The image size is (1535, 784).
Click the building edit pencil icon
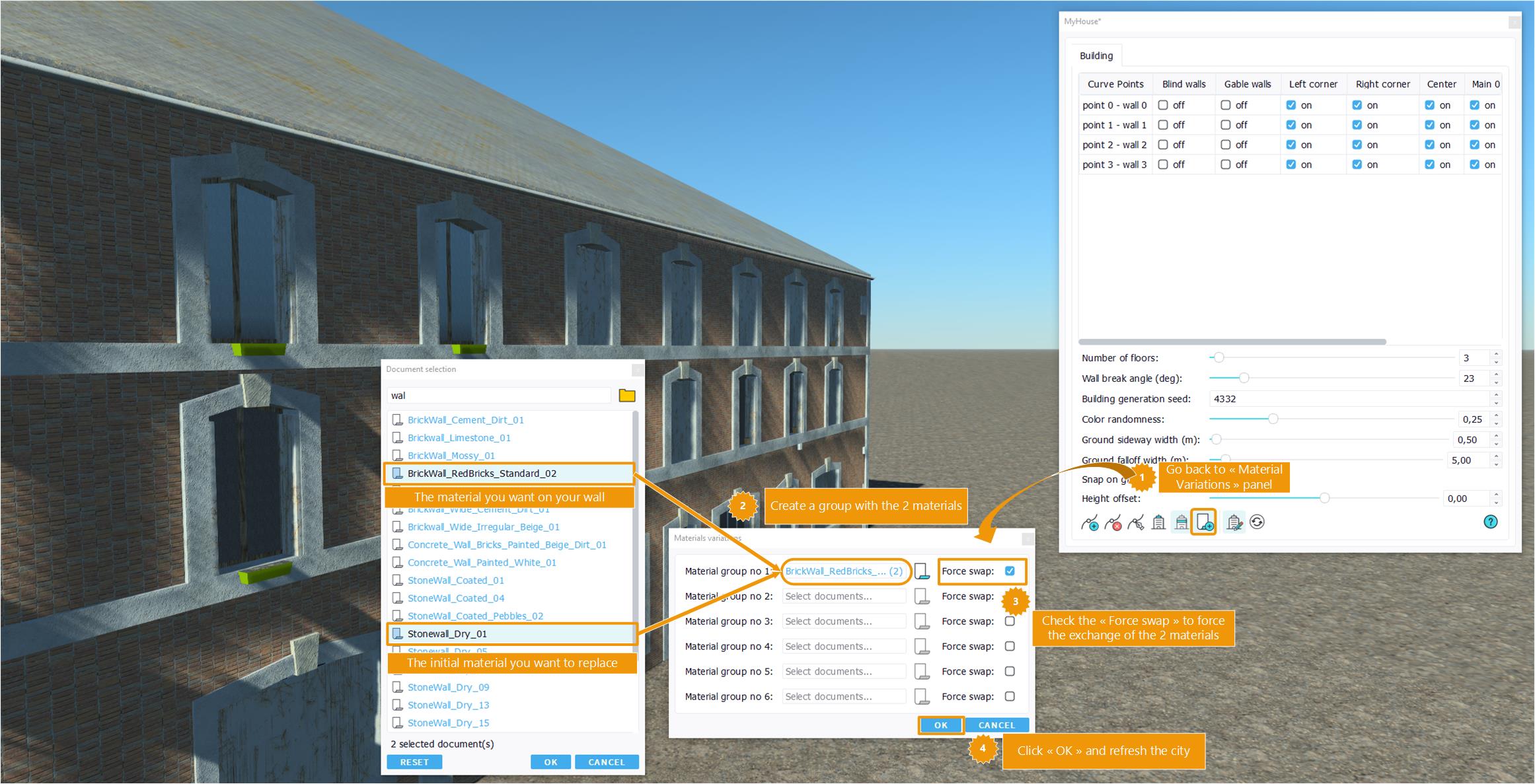point(1234,523)
